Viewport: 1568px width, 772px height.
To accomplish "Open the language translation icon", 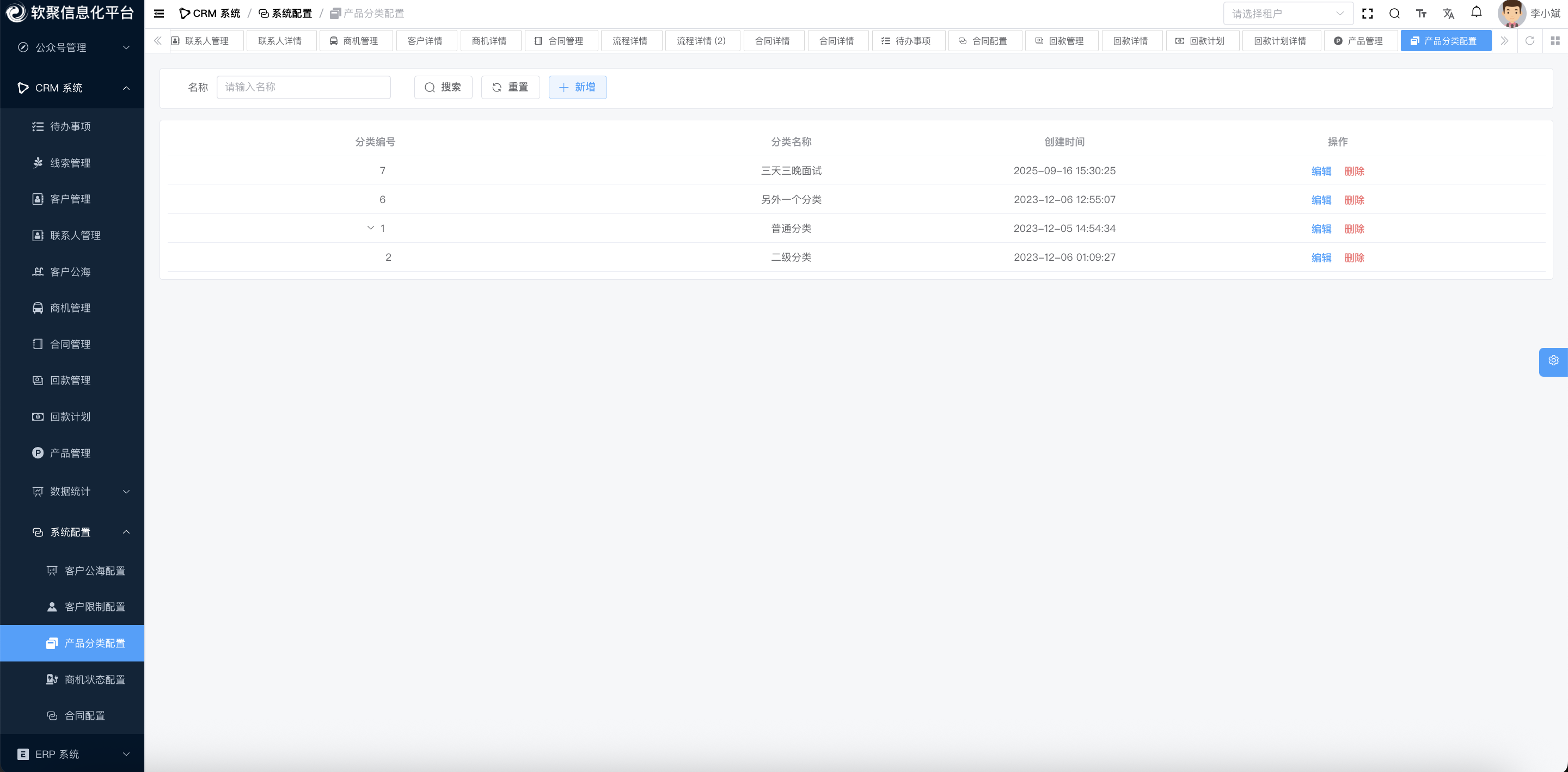I will click(1448, 14).
